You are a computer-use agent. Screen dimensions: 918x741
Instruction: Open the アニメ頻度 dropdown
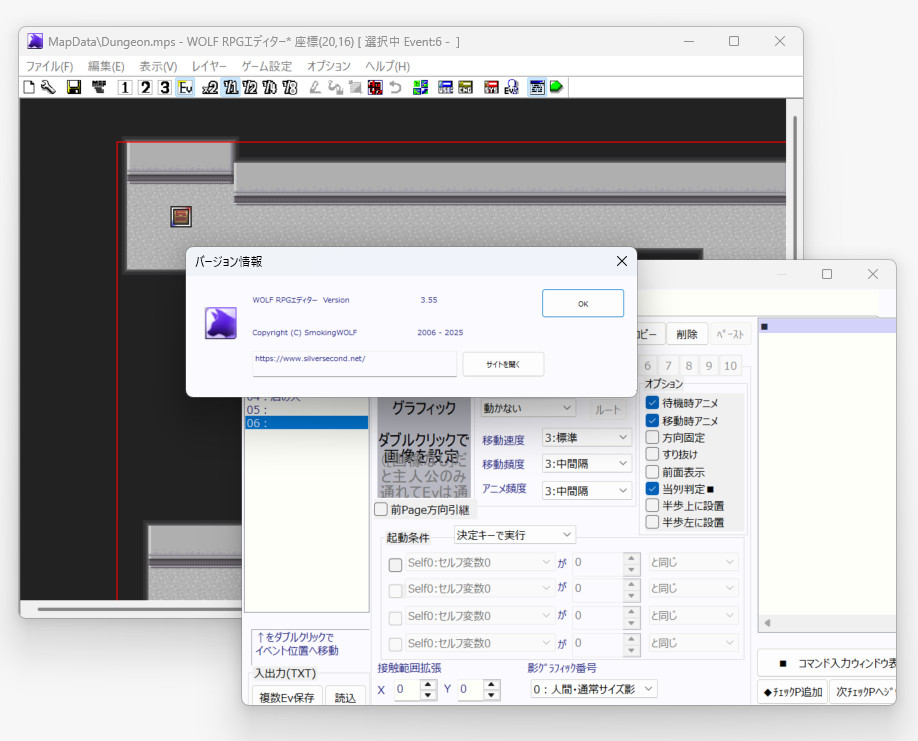coord(586,490)
